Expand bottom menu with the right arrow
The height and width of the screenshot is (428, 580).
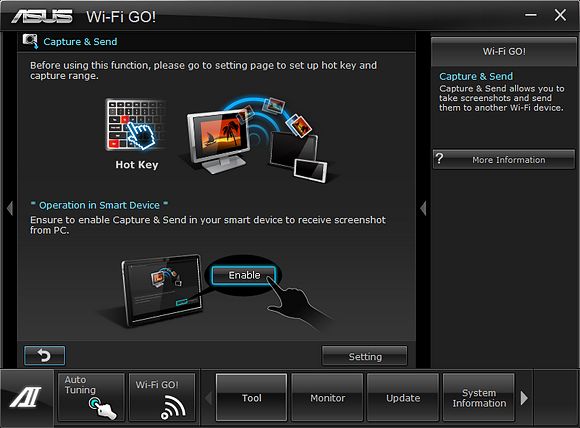coord(524,398)
